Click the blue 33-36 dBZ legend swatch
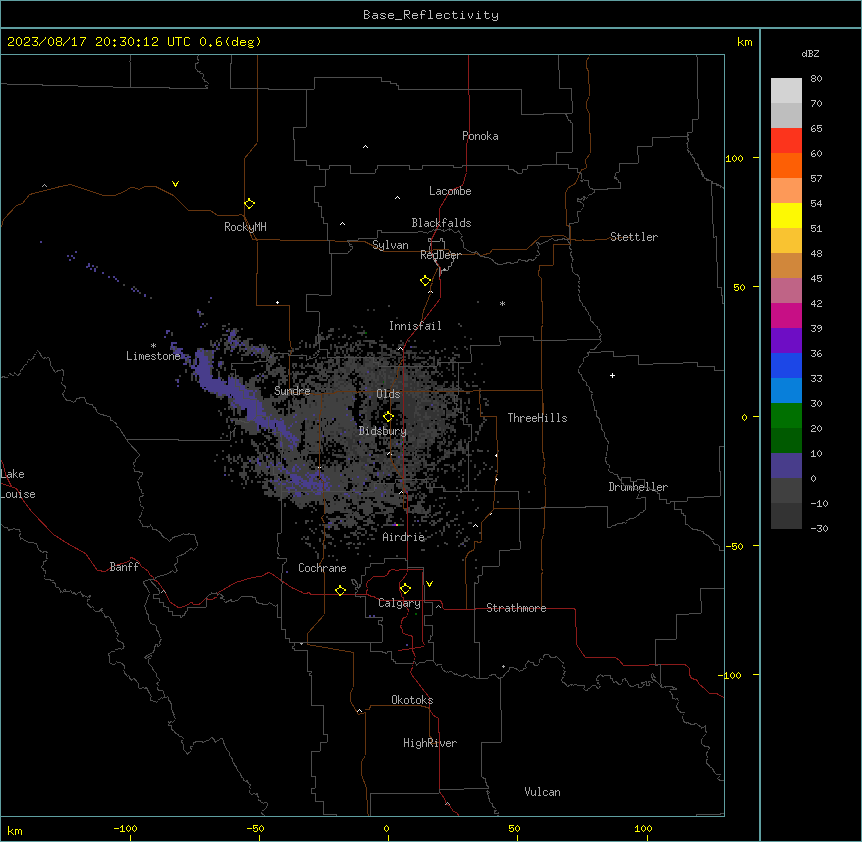This screenshot has width=862, height=842. pos(786,365)
